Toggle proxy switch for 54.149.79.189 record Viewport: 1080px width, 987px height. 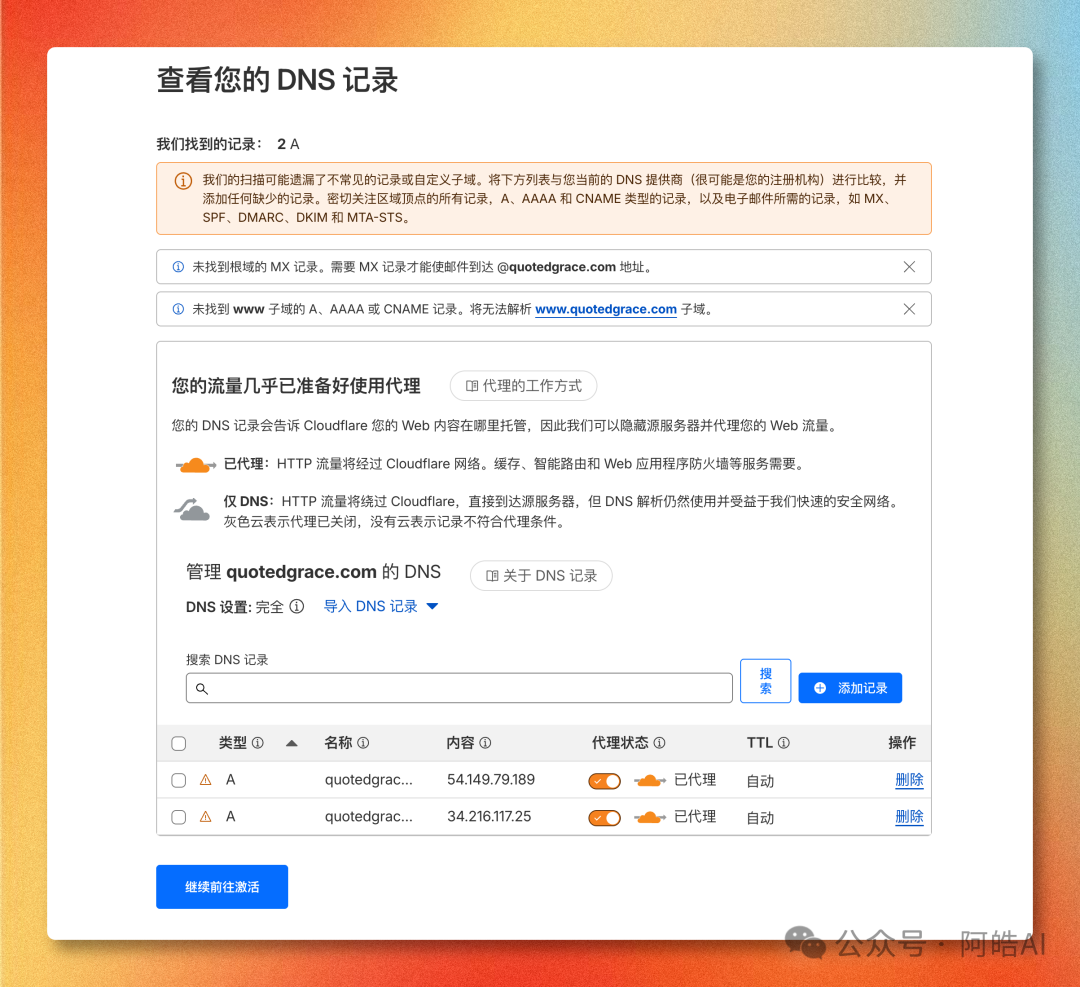pyautogui.click(x=604, y=781)
